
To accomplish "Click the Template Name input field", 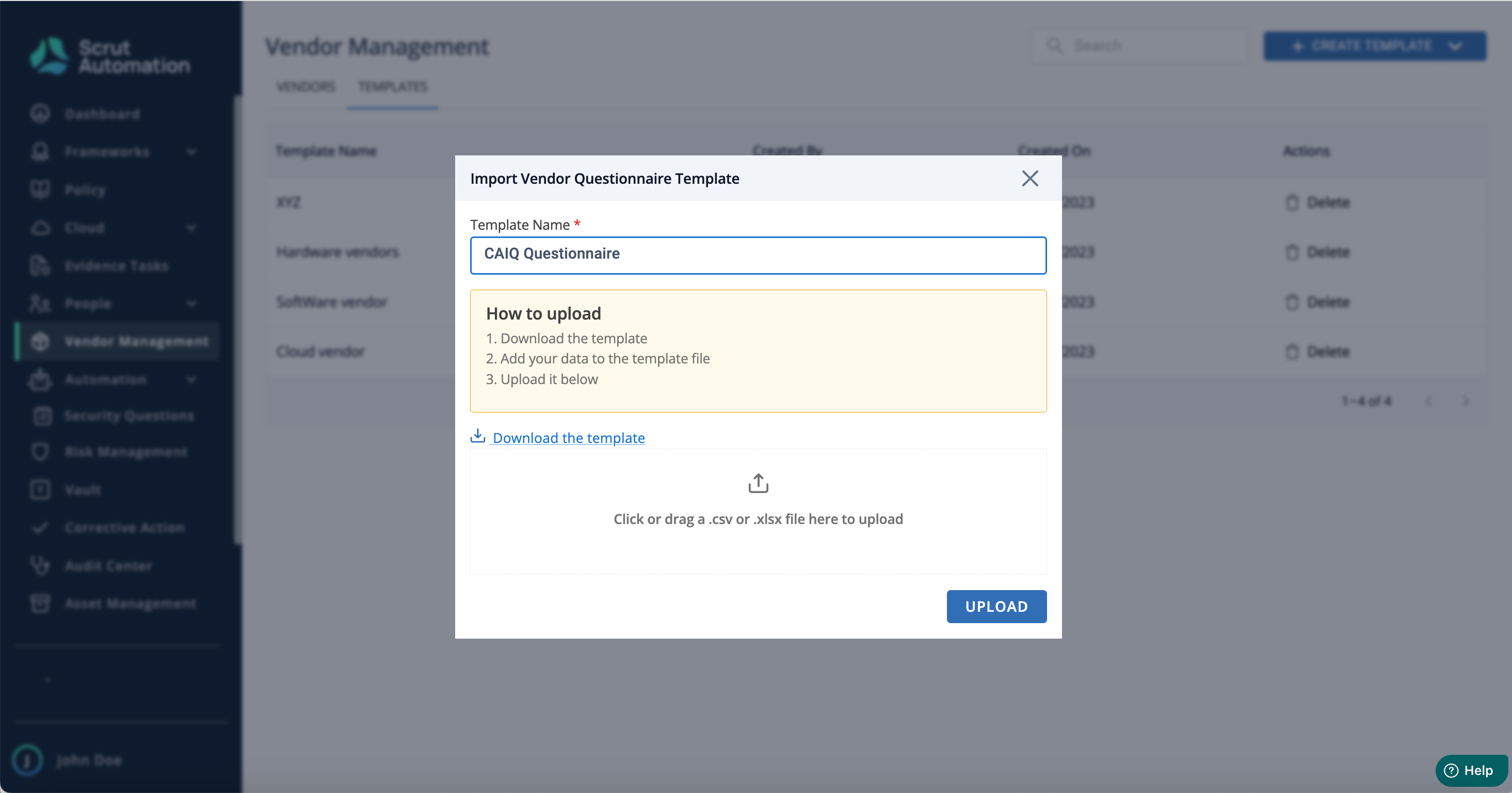I will [758, 255].
